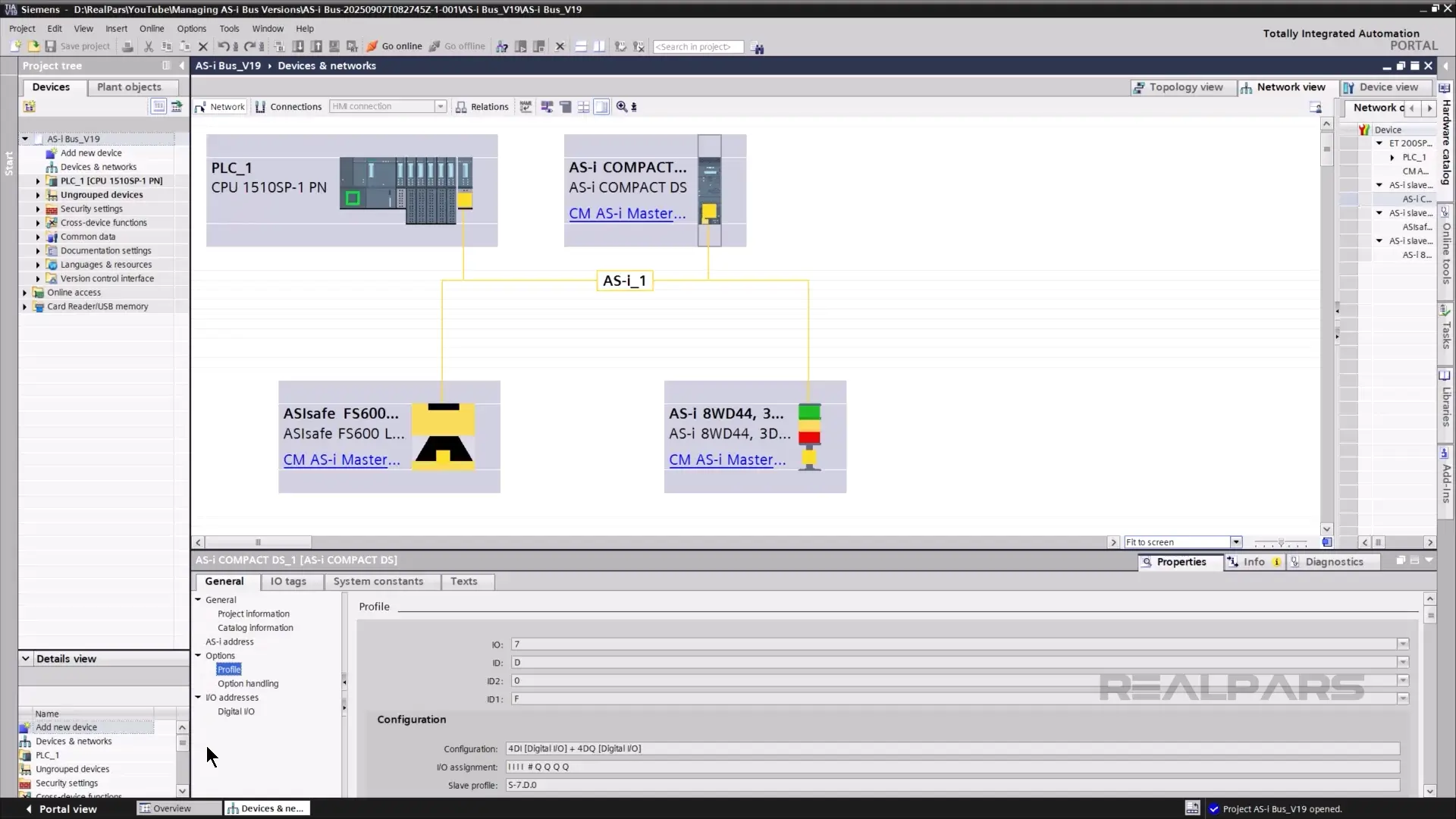Select AS-i address in properties tree
This screenshot has width=1456, height=819.
point(230,642)
